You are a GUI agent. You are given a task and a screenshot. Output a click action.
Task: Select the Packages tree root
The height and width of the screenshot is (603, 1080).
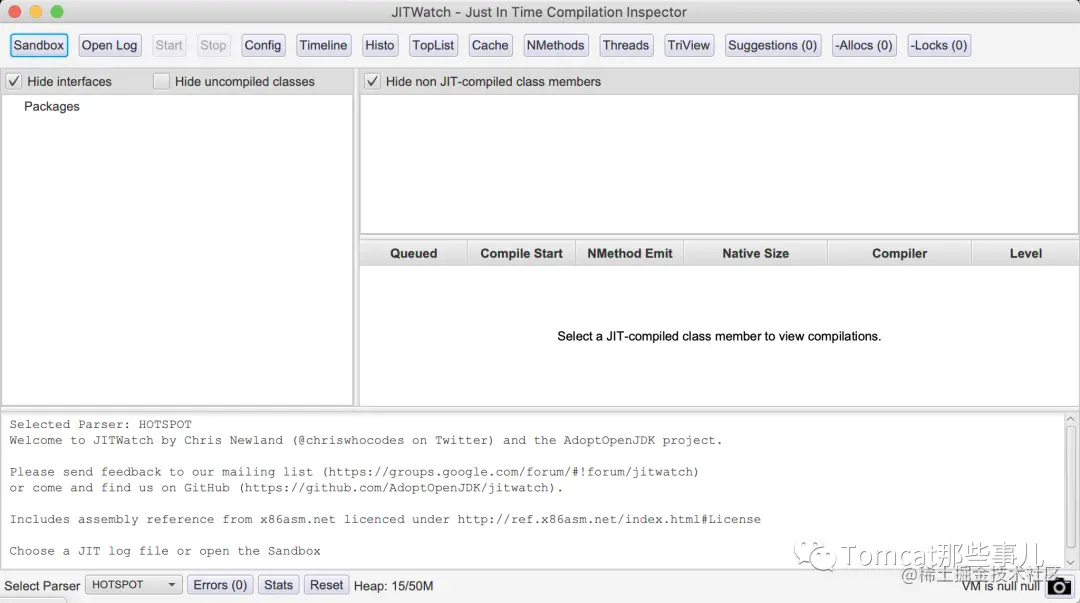[x=52, y=106]
